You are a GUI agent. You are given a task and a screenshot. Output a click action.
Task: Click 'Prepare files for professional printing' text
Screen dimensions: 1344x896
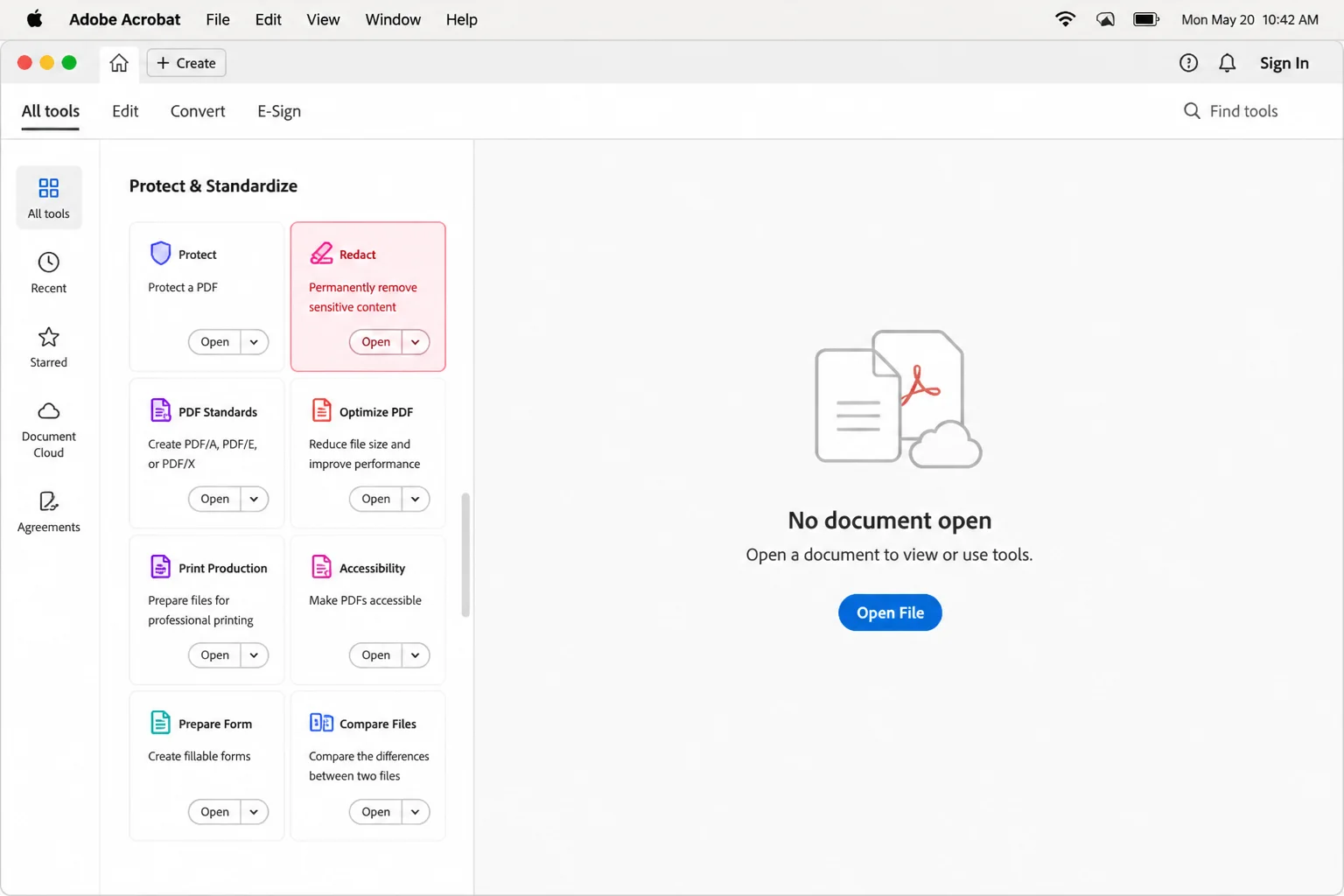(201, 611)
